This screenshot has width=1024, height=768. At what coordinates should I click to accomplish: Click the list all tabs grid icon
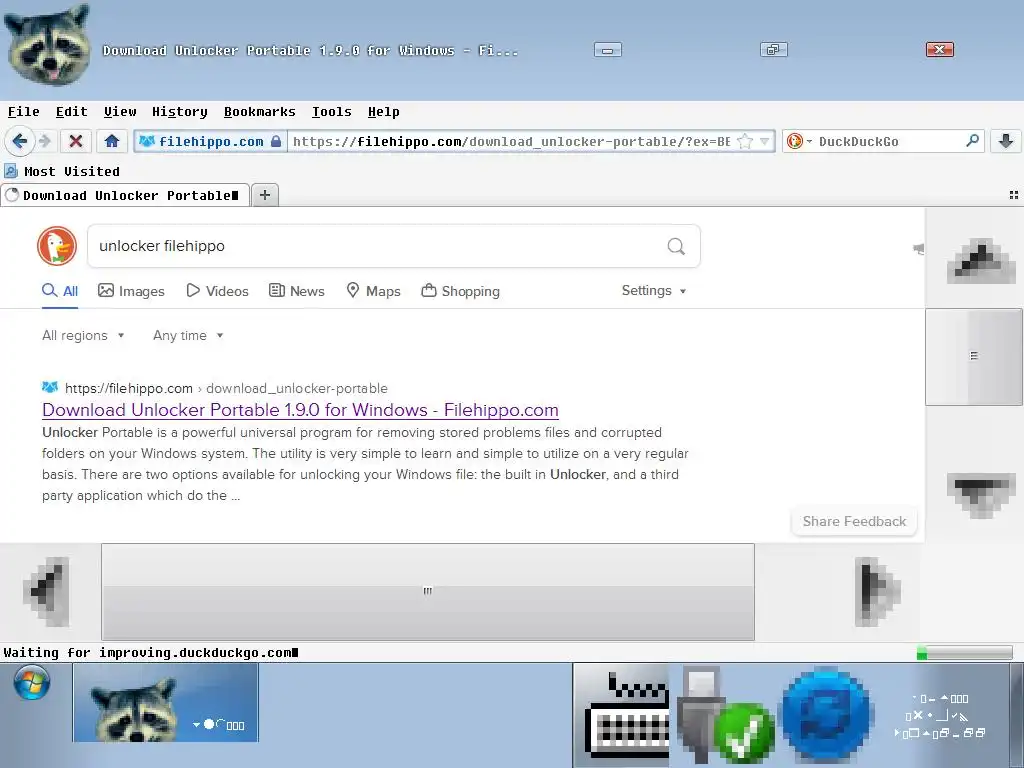1014,195
